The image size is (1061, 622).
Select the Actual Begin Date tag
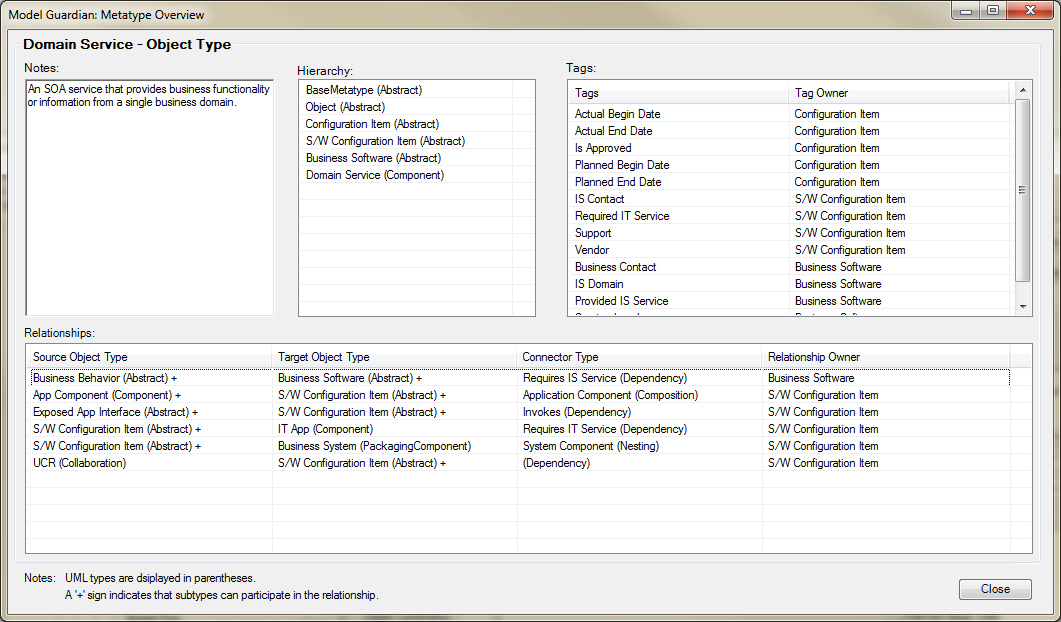[617, 114]
